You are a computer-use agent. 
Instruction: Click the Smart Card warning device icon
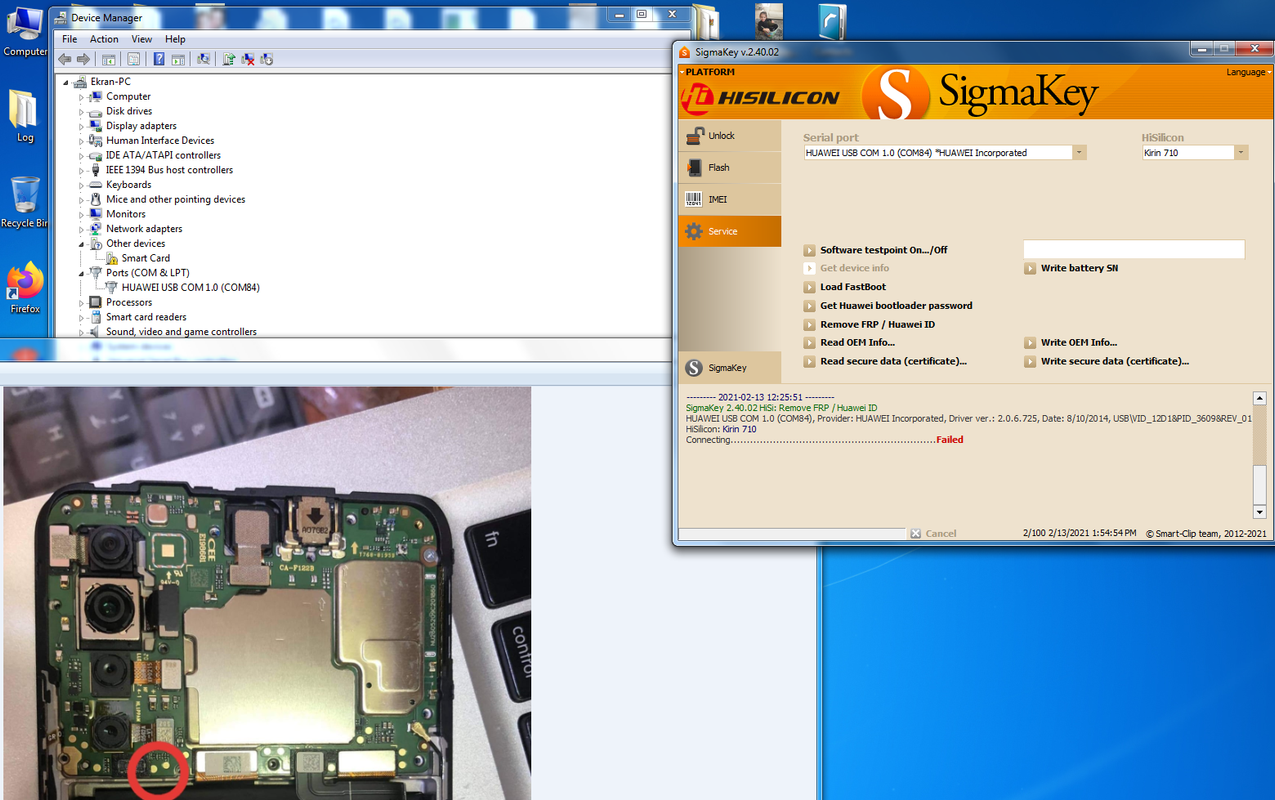point(112,258)
